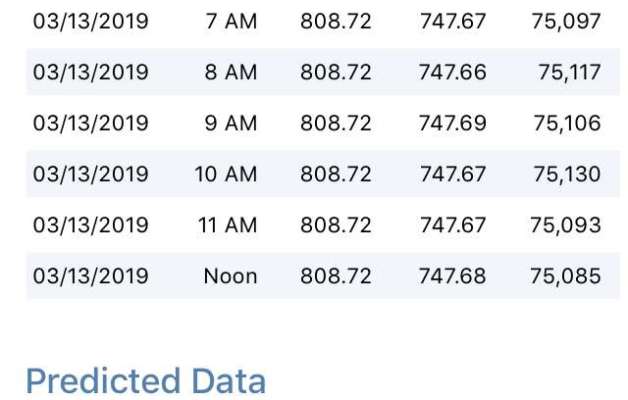Select the 747.66 value
This screenshot has height=400, width=628.
coord(453,72)
